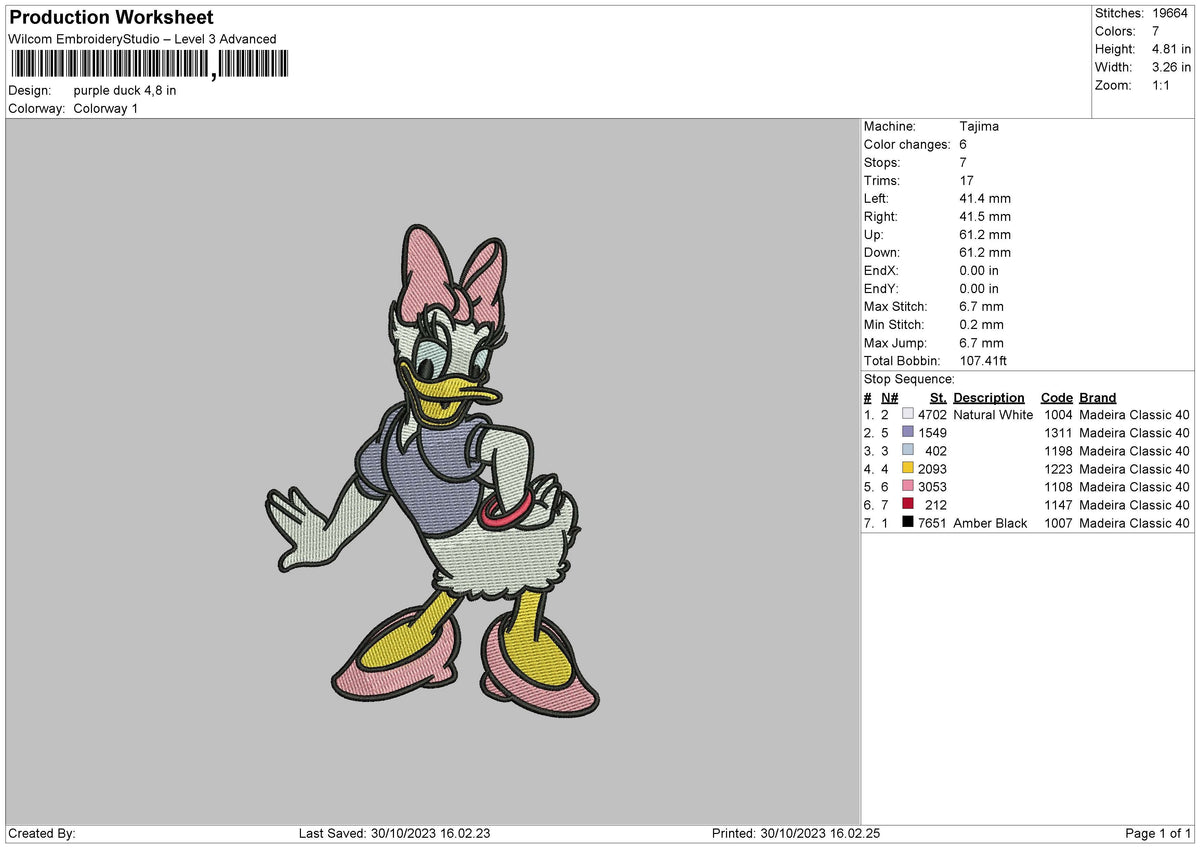
Task: Click thread code 1223
Action: [1058, 468]
